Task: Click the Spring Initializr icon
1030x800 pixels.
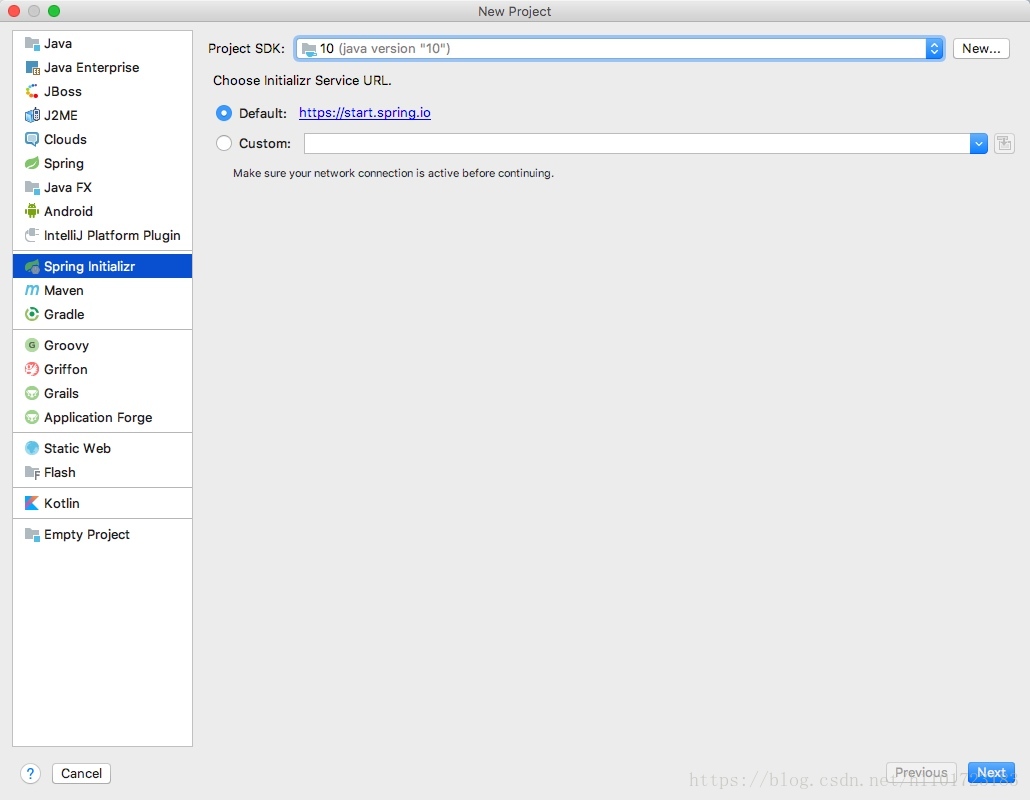Action: click(32, 266)
